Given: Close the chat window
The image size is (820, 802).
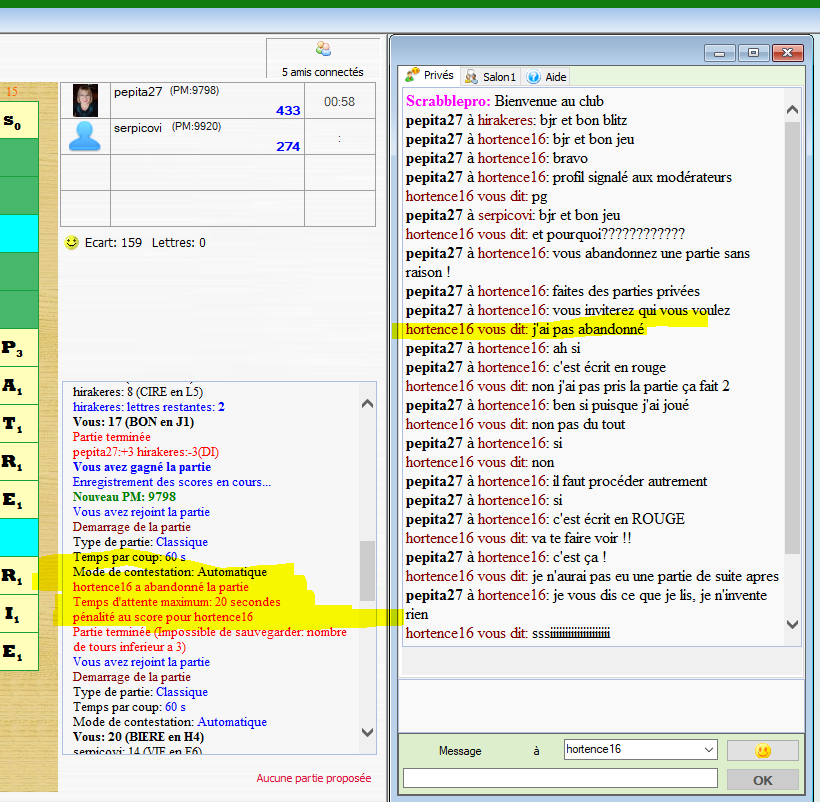Looking at the screenshot, I should click(787, 53).
